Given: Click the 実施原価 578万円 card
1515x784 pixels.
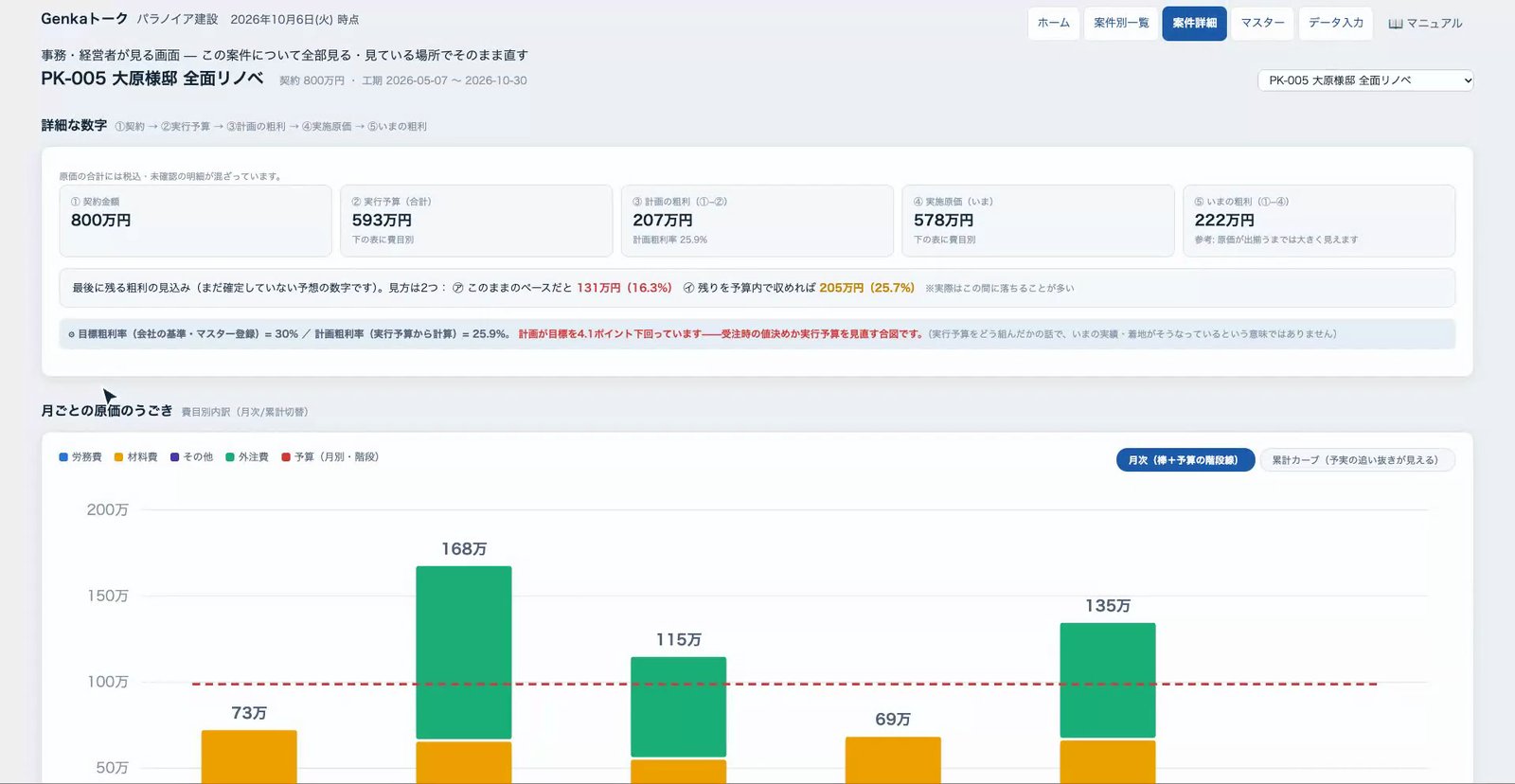Looking at the screenshot, I should coord(1038,221).
